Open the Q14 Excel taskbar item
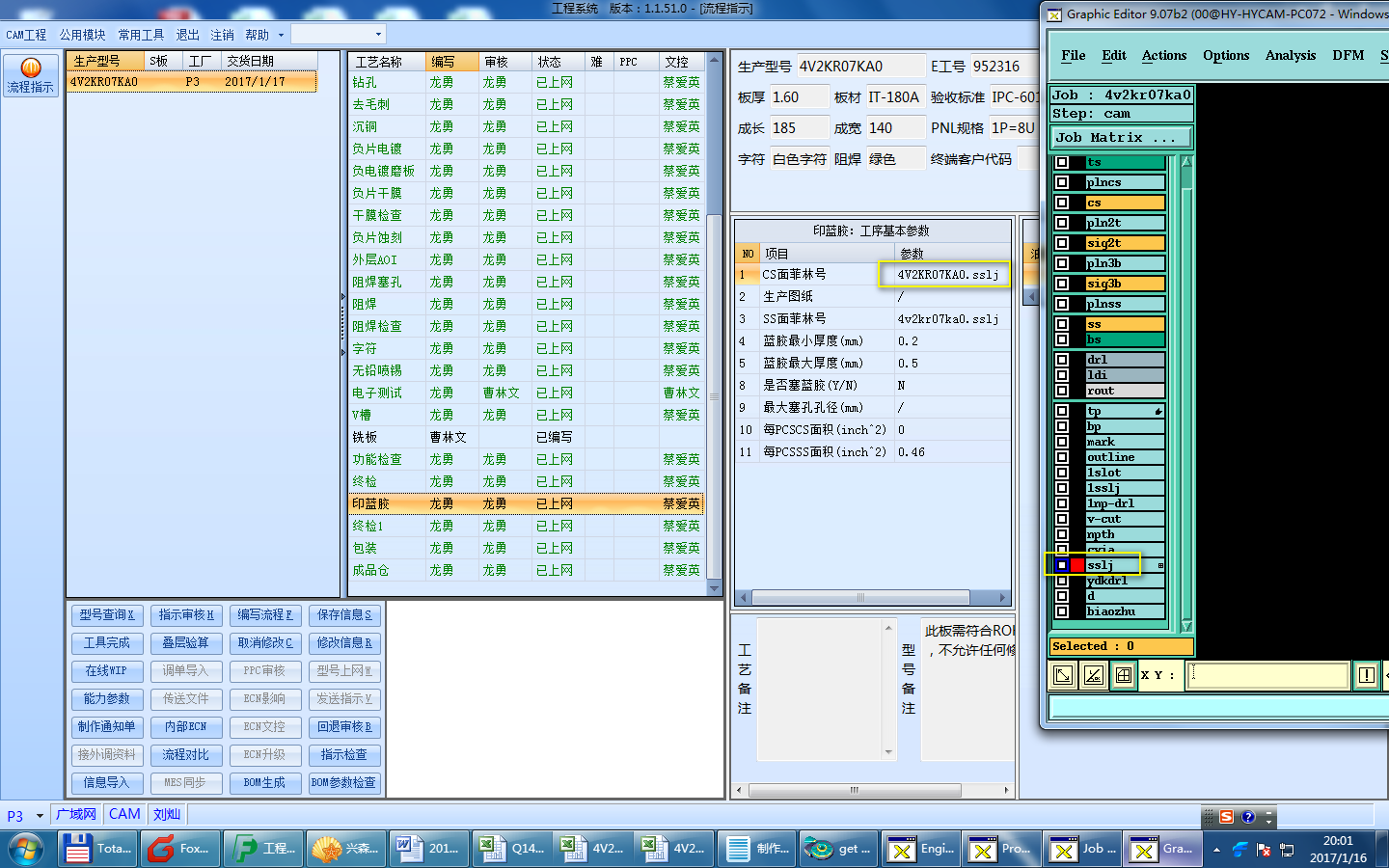 coord(511,849)
